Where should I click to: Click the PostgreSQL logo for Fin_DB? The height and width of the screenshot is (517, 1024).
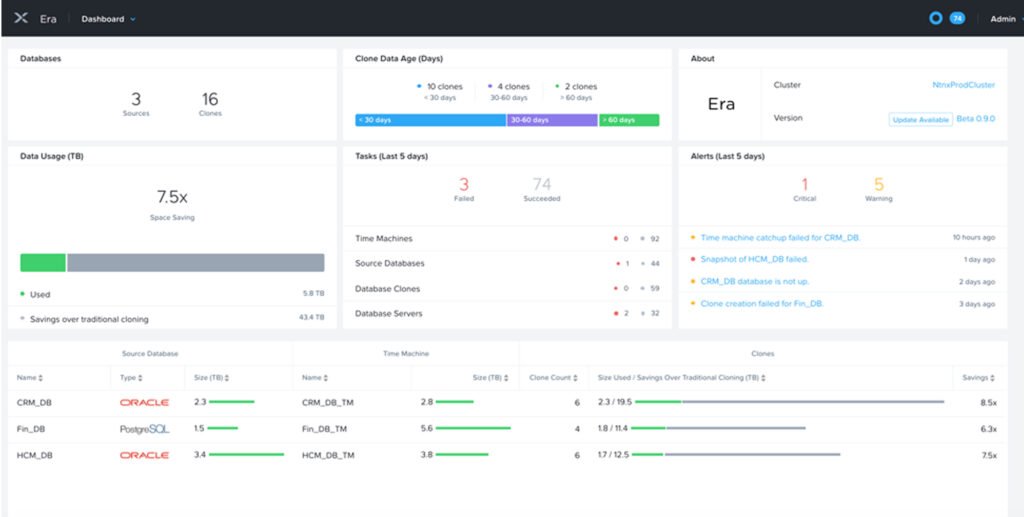(144, 428)
